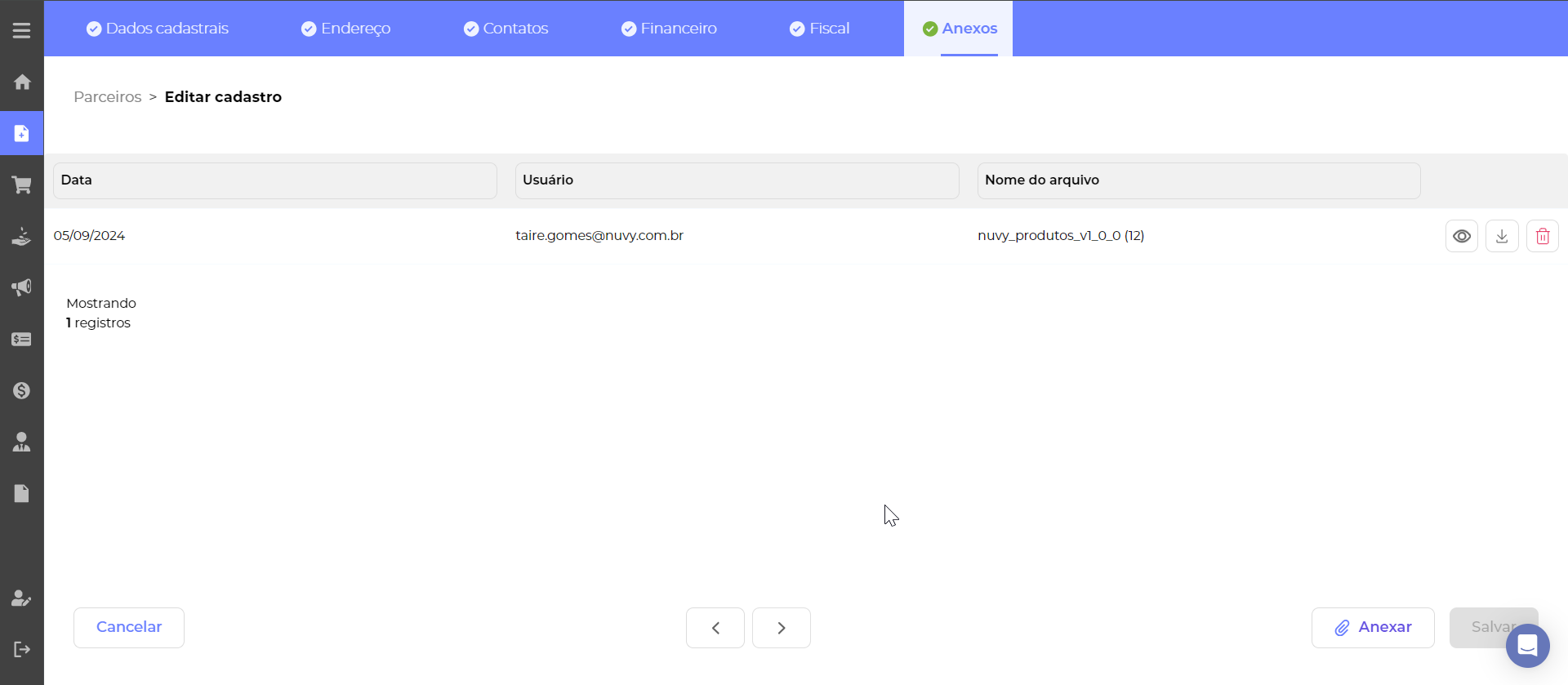The height and width of the screenshot is (685, 1568).
Task: Open the Financeiro tab
Action: coord(669,29)
